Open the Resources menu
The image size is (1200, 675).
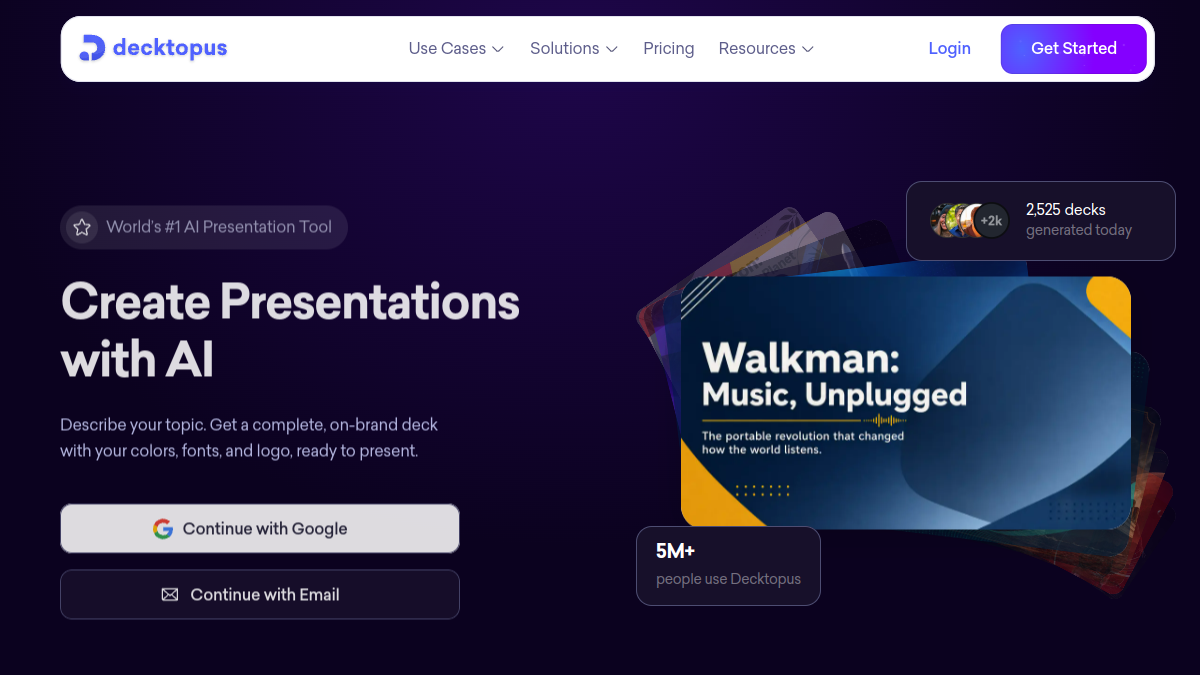point(766,48)
